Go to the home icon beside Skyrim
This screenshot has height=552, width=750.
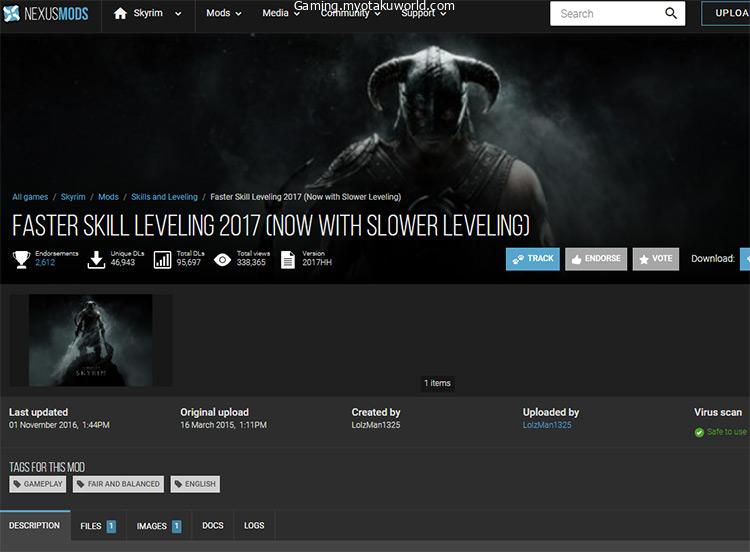click(x=120, y=13)
